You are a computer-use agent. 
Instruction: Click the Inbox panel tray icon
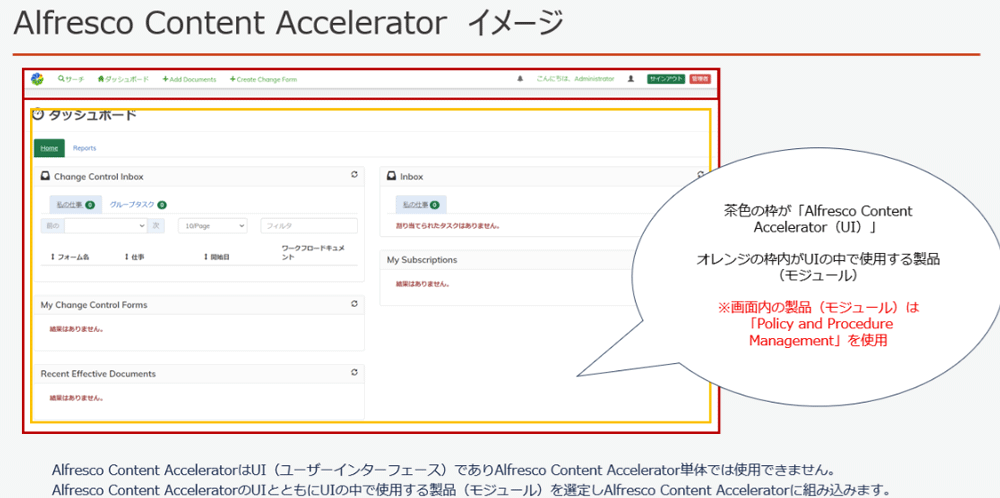tap(393, 176)
